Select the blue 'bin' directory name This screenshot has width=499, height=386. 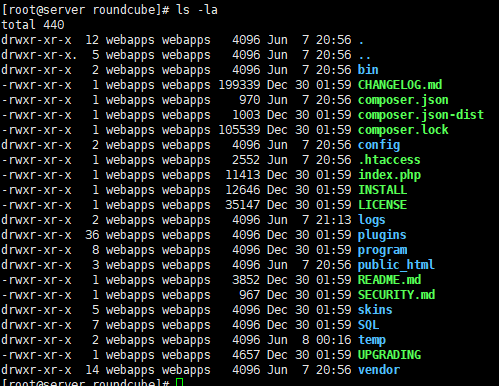click(368, 70)
